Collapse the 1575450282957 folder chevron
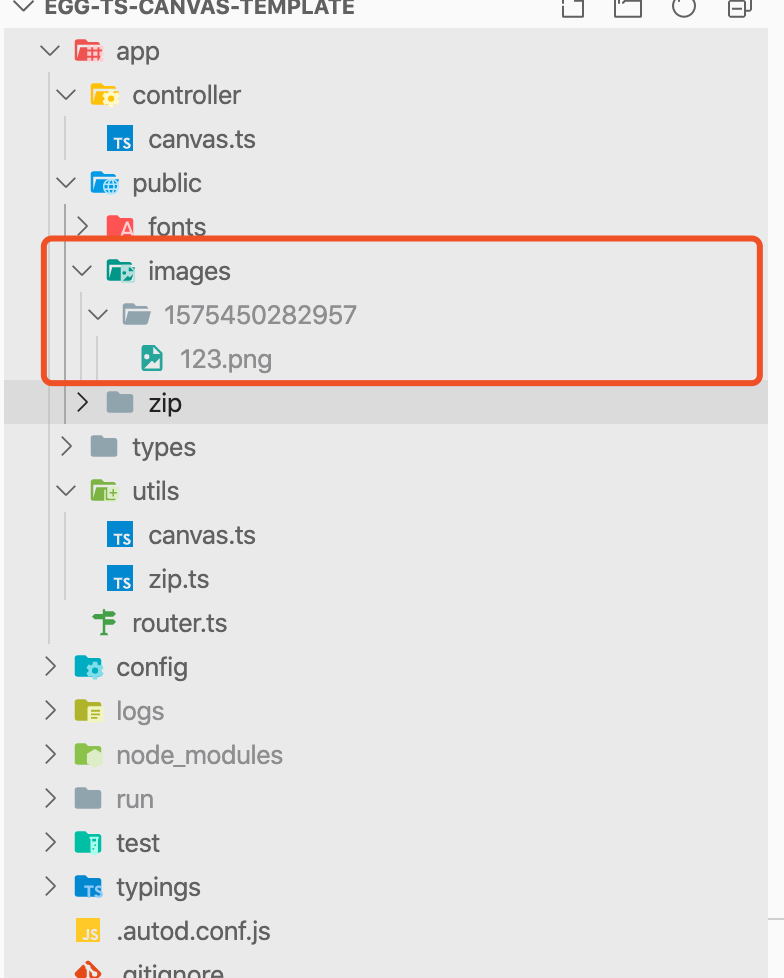 point(98,315)
